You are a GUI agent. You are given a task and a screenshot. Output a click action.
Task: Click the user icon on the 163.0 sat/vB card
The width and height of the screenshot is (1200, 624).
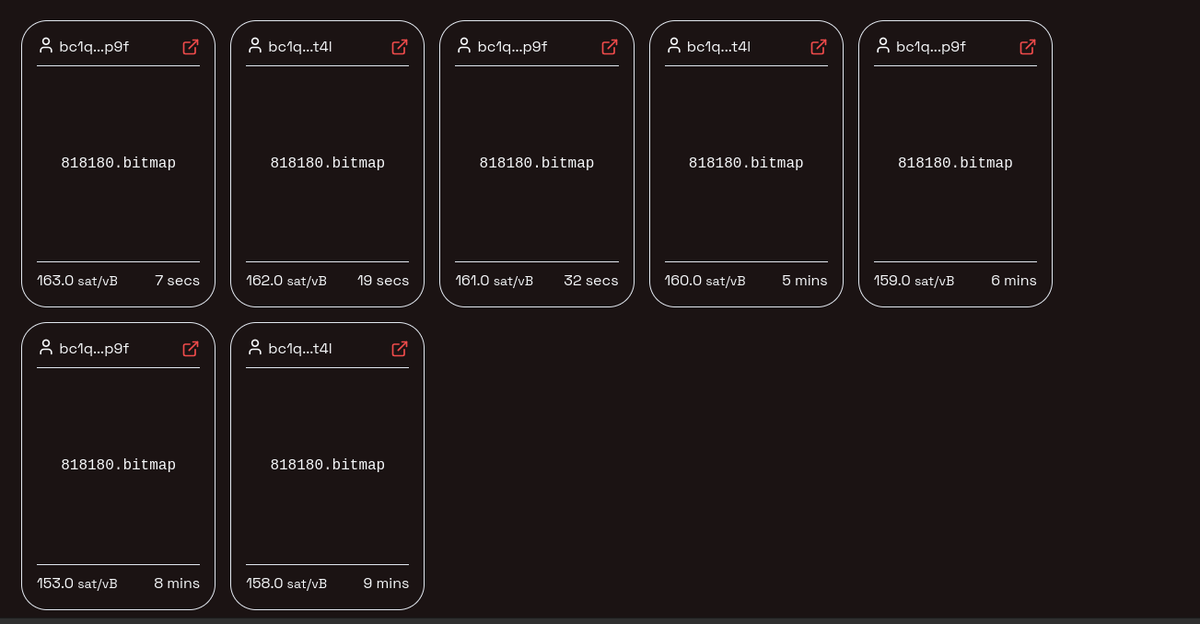point(45,46)
